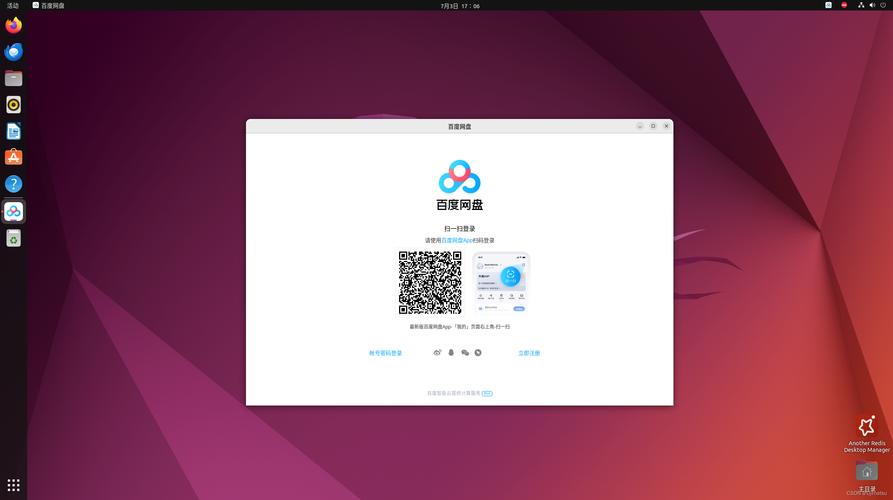Image resolution: width=893 pixels, height=500 pixels.
Task: Choose the QQ penguin login icon
Action: tap(451, 353)
